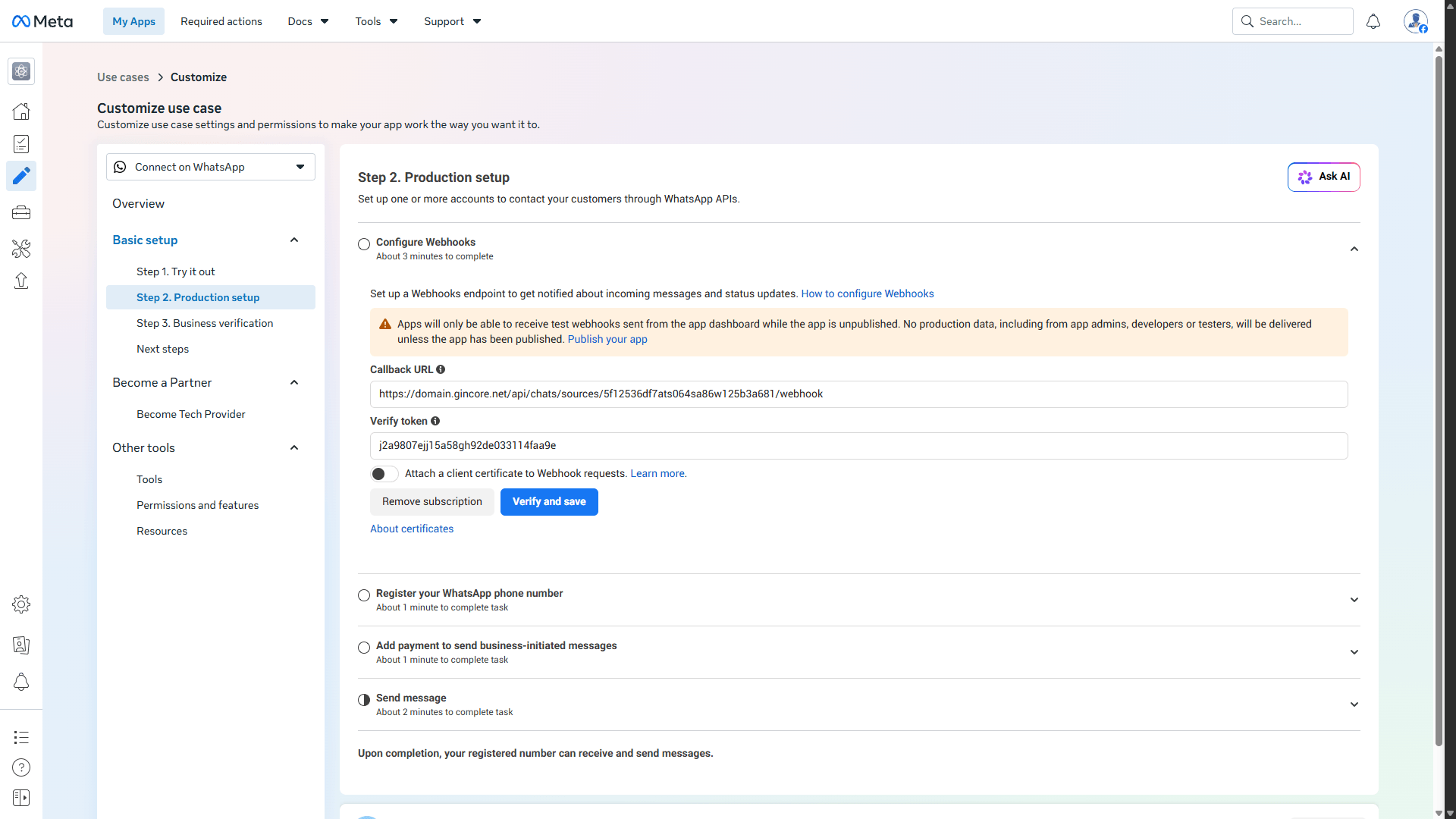Open the Tools dropdown menu

point(376,21)
